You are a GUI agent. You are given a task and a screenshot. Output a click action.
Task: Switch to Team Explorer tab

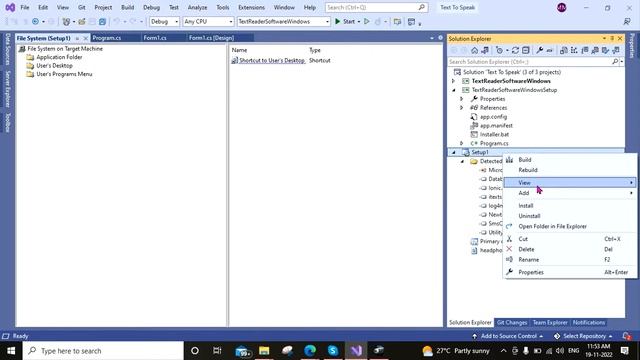click(550, 322)
